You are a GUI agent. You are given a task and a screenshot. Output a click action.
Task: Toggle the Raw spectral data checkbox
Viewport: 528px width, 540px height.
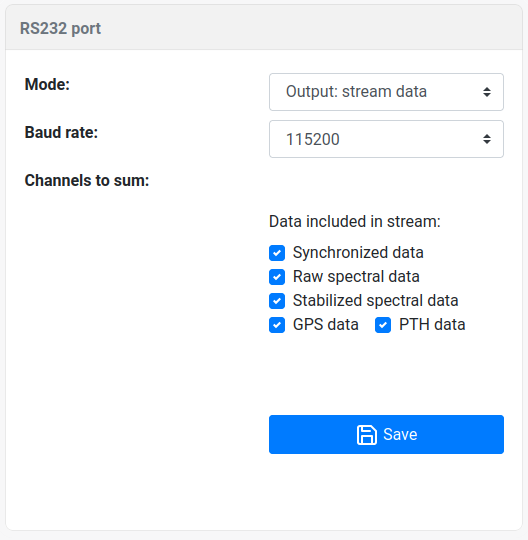click(277, 277)
